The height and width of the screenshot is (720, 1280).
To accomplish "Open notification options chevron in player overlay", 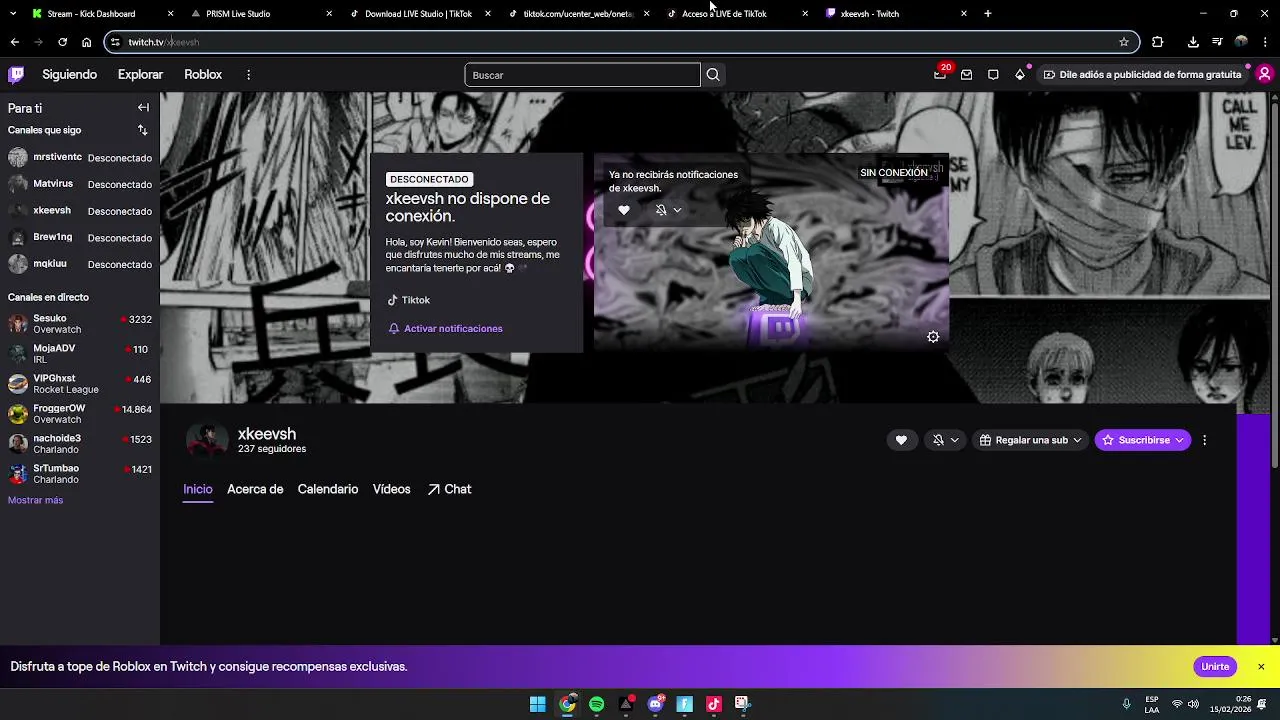I will click(x=677, y=210).
